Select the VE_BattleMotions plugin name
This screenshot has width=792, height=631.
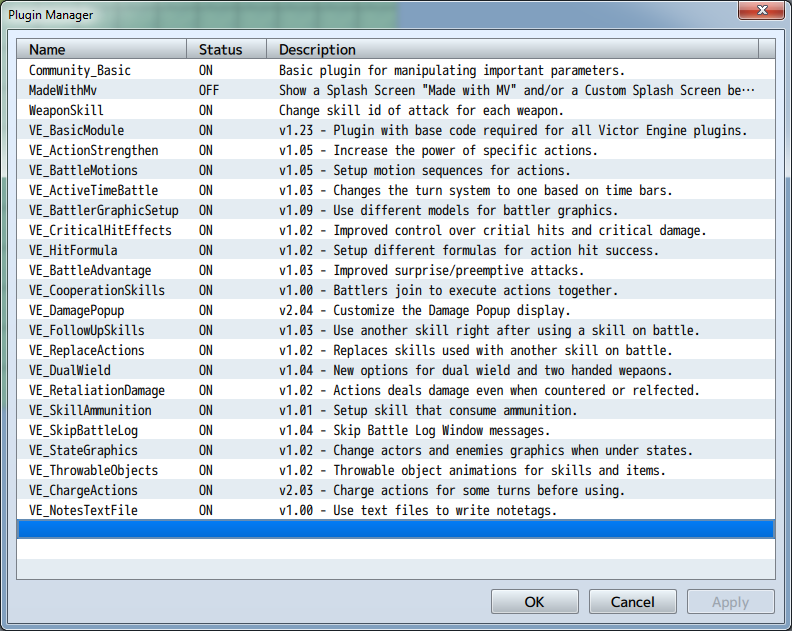[83, 170]
